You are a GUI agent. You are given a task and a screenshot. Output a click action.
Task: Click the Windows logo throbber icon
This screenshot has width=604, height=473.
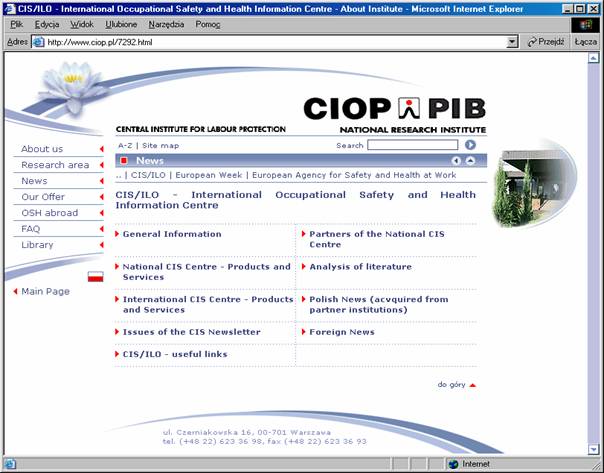(586, 25)
